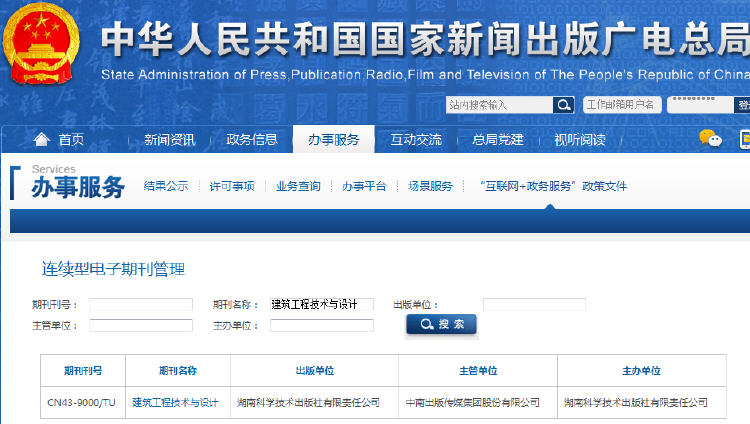Select the CN43-9000/TU cell

(x=81, y=402)
